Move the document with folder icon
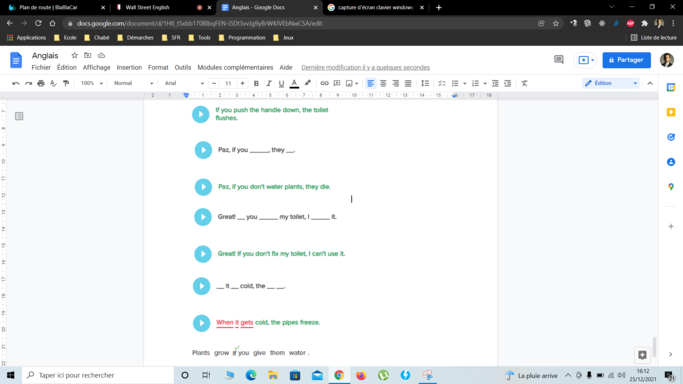683x384 pixels. pos(88,55)
